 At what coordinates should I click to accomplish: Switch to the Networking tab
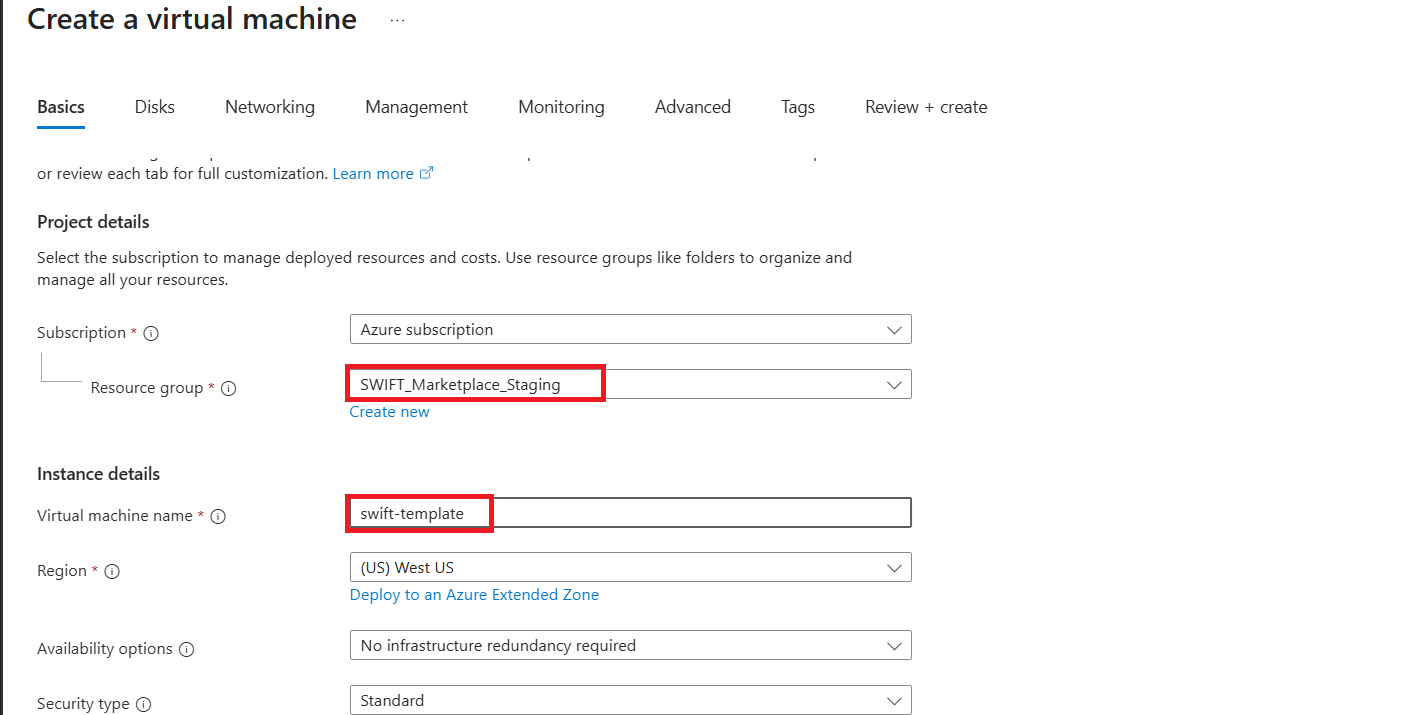click(270, 107)
